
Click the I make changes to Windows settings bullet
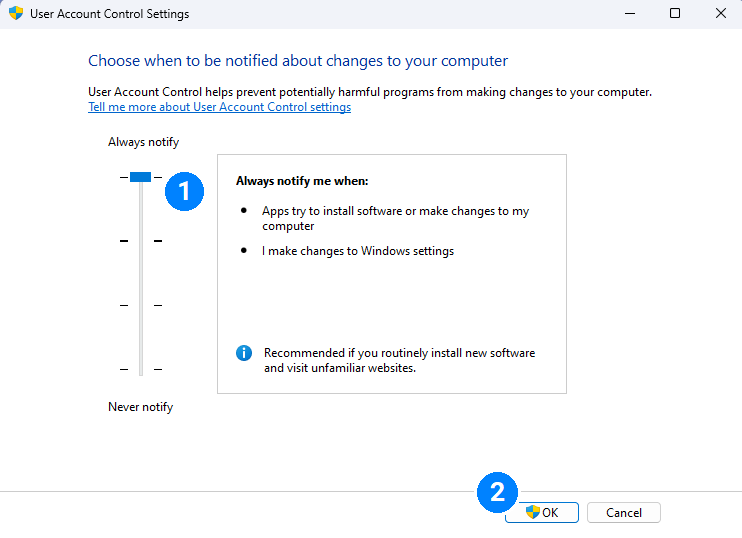(358, 251)
